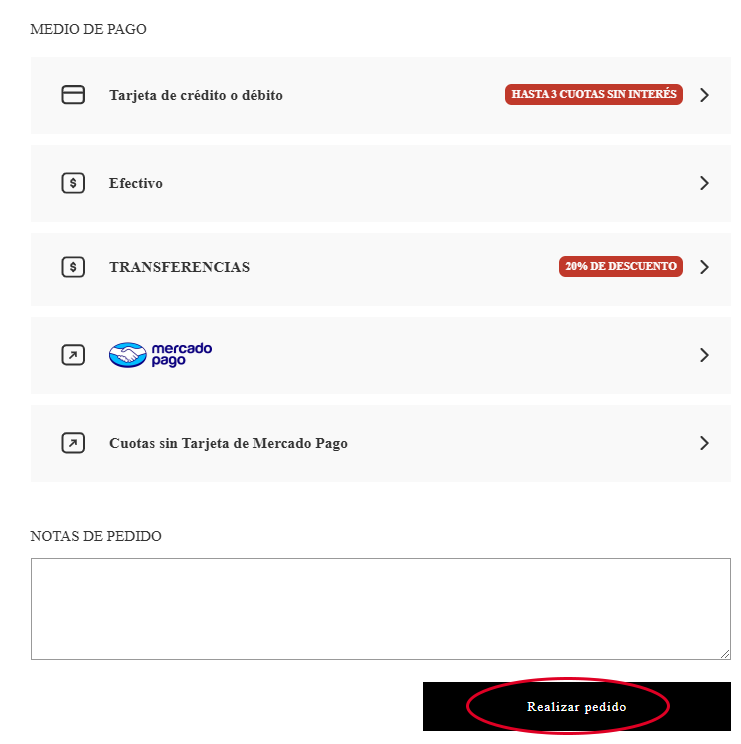Open the Mercado Pago row chevron
The image size is (741, 744).
[x=704, y=355]
